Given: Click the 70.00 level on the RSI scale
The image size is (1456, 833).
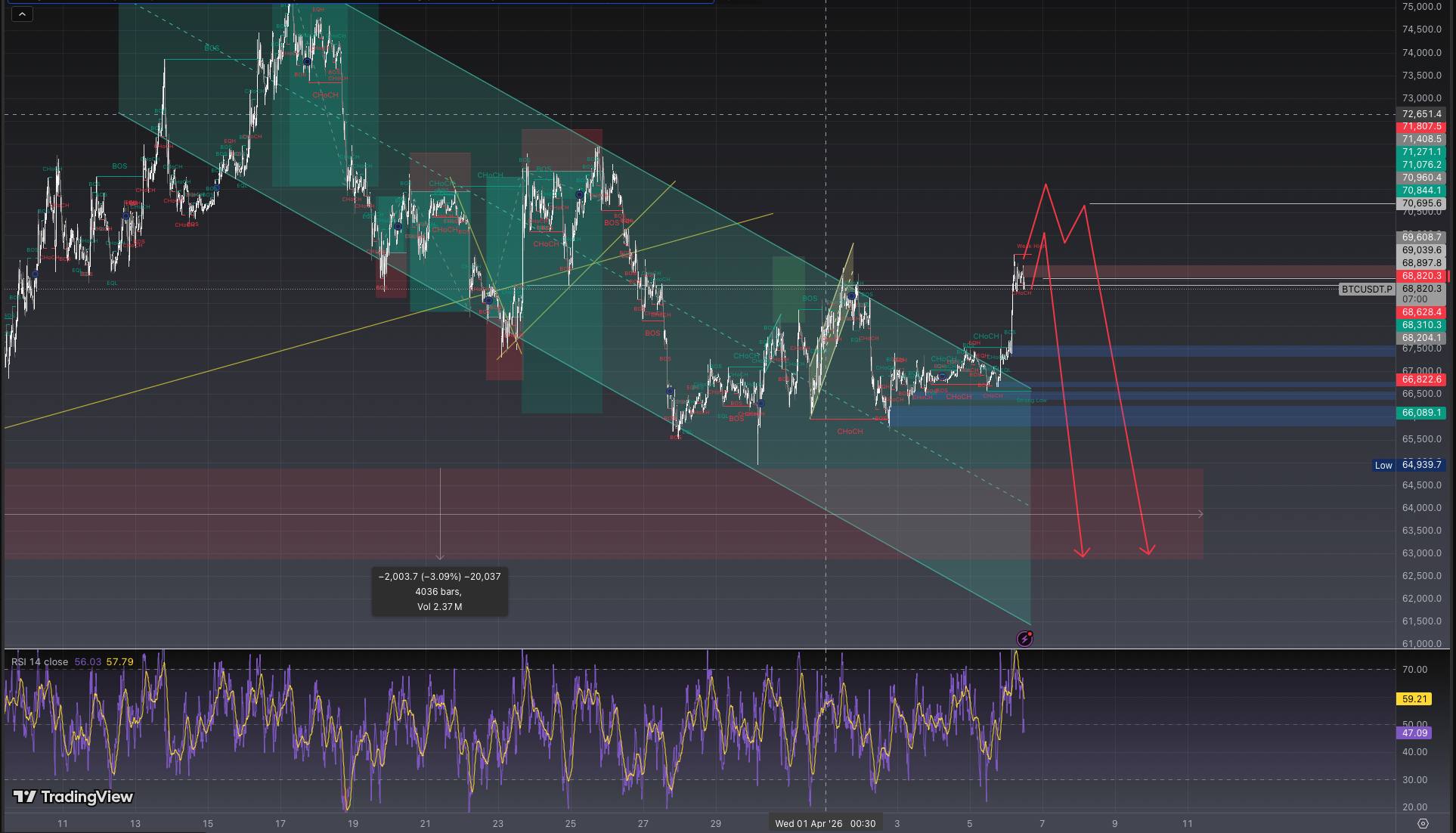Looking at the screenshot, I should [1414, 670].
